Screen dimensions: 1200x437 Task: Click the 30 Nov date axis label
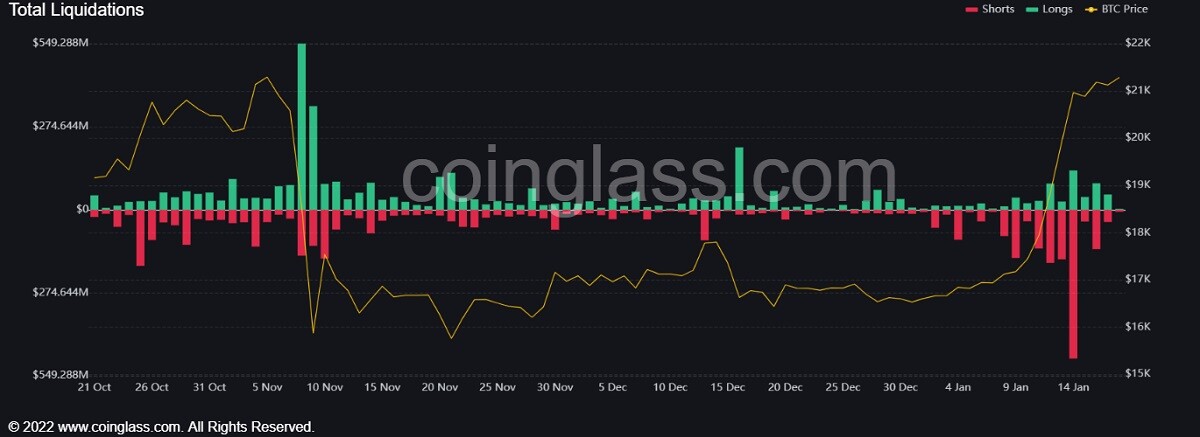point(555,387)
